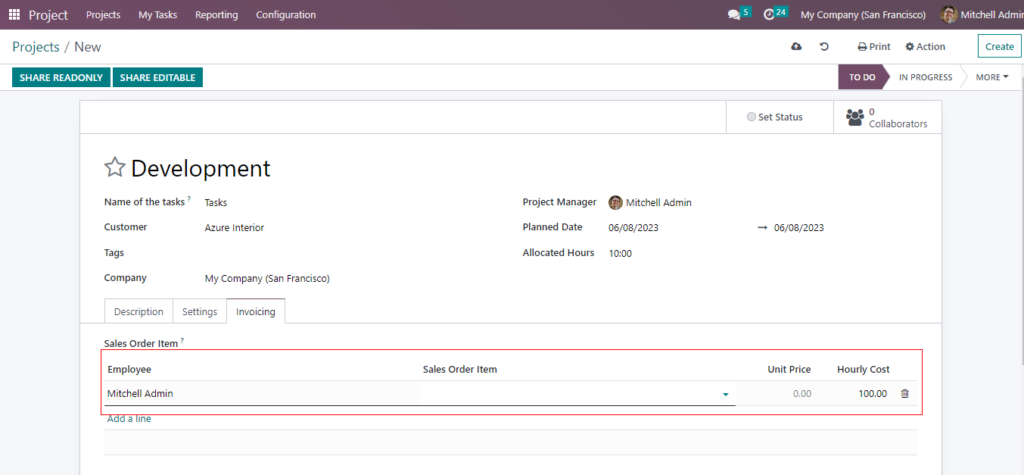Expand the MORE stages dropdown

click(991, 77)
